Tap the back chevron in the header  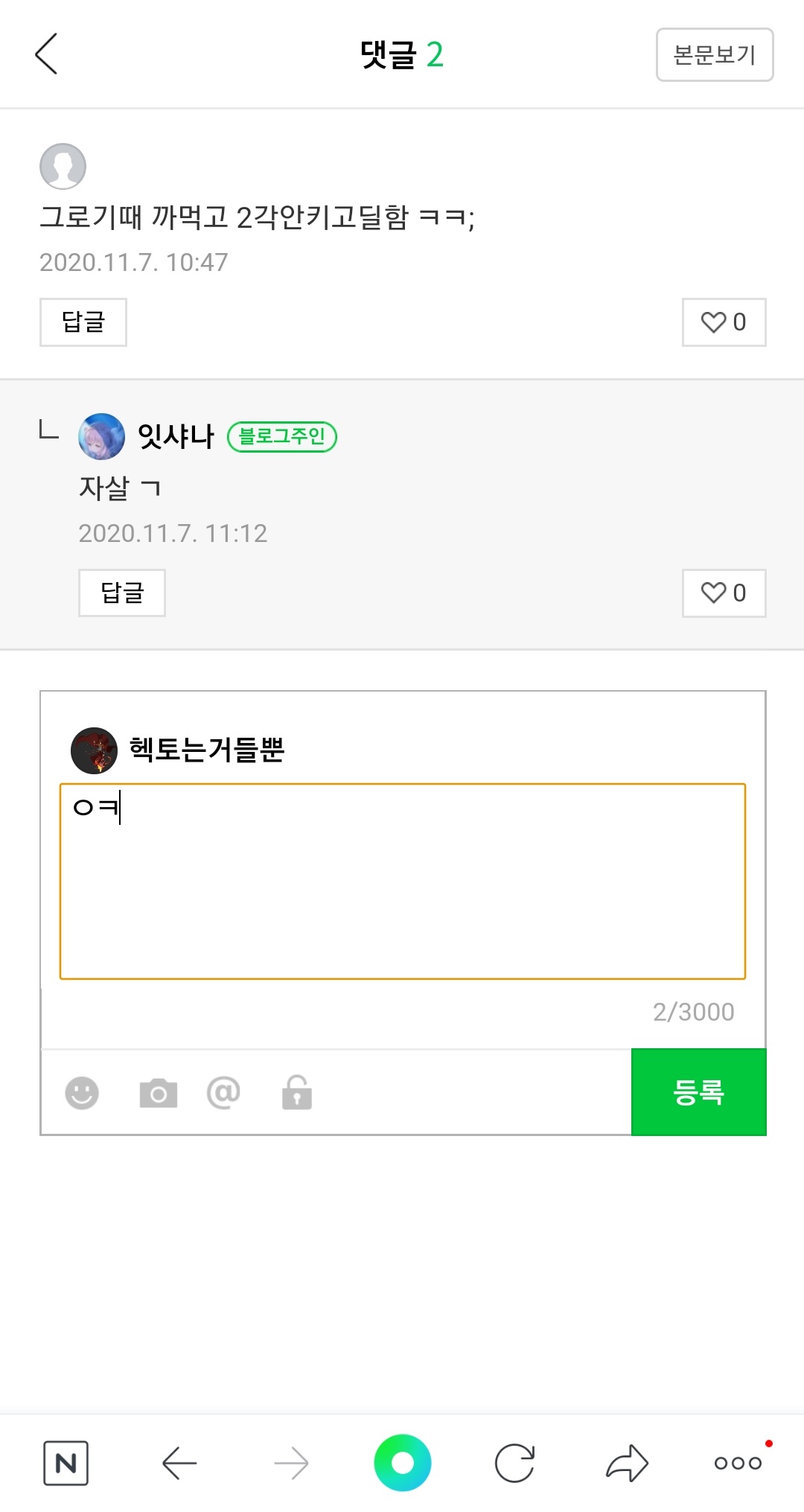(46, 54)
